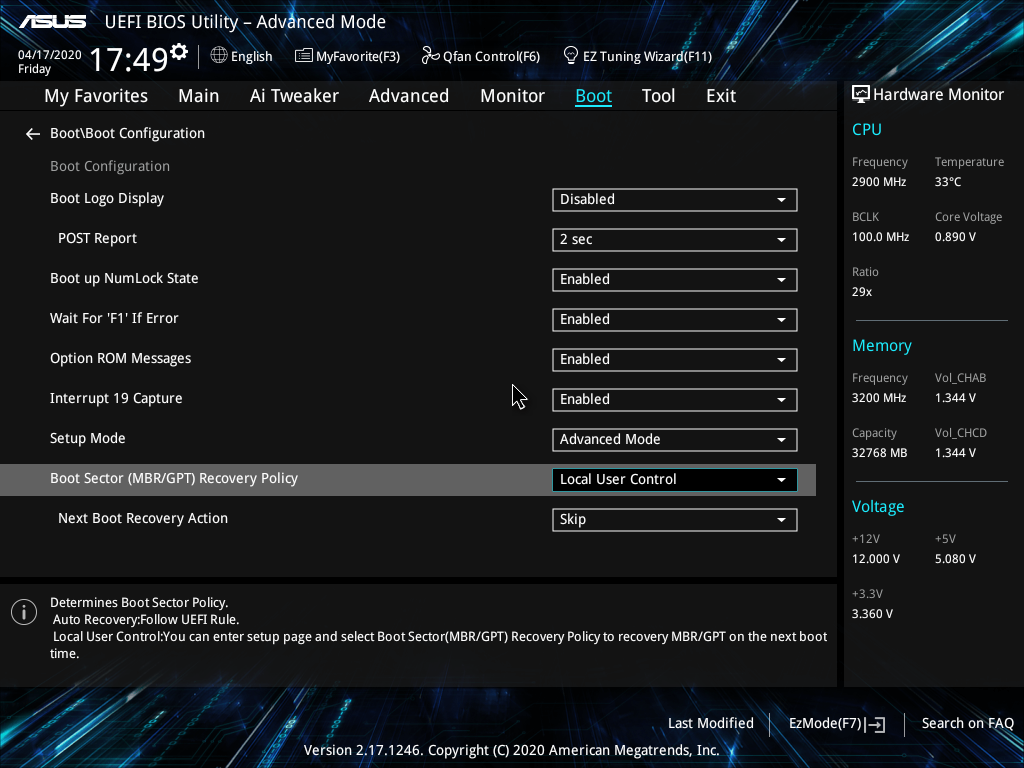1024x768 pixels.
Task: Click the CPU heading in Hardware Monitor
Action: [x=867, y=129]
